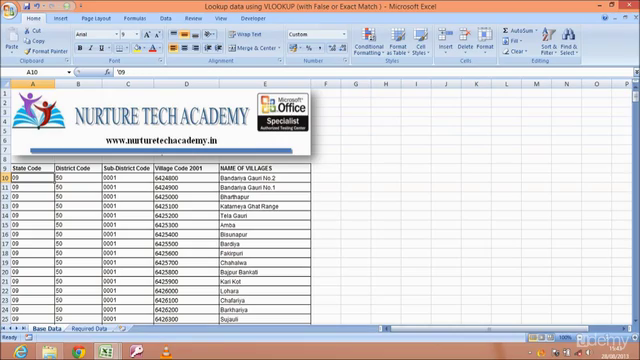Activate the Format Painter

(x=46, y=51)
